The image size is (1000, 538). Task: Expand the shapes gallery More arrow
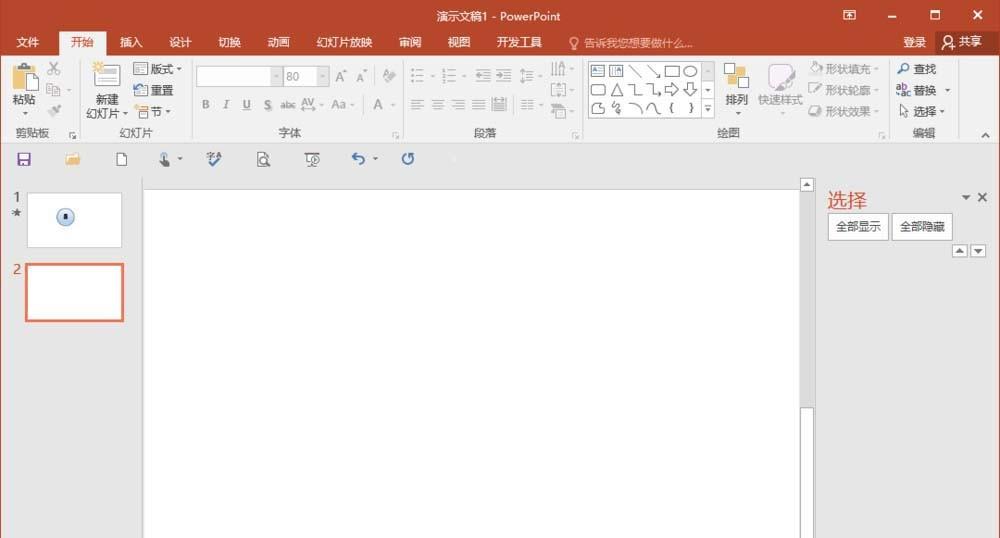(x=708, y=109)
